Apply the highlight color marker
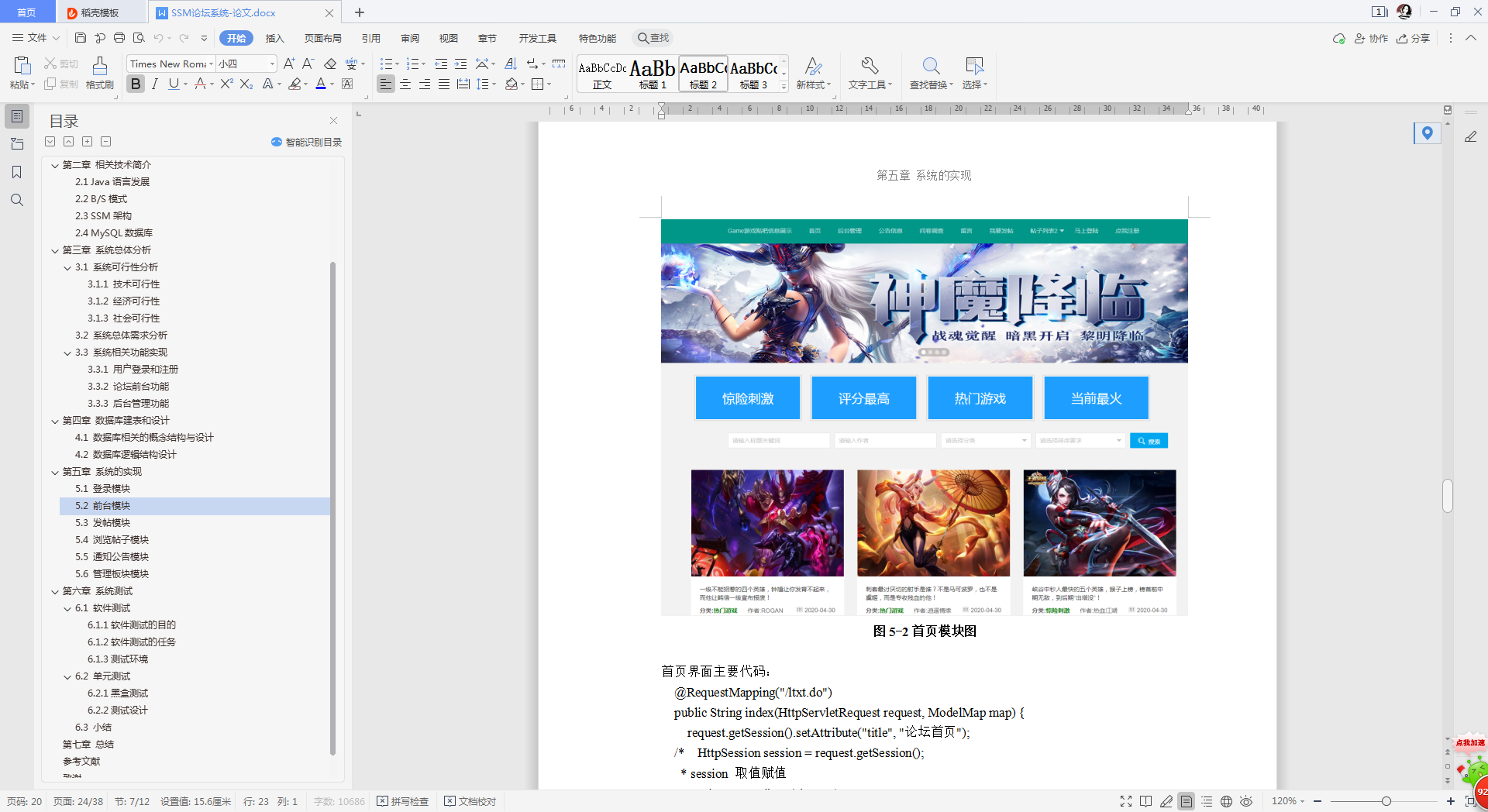This screenshot has width=1488, height=812. (294, 84)
